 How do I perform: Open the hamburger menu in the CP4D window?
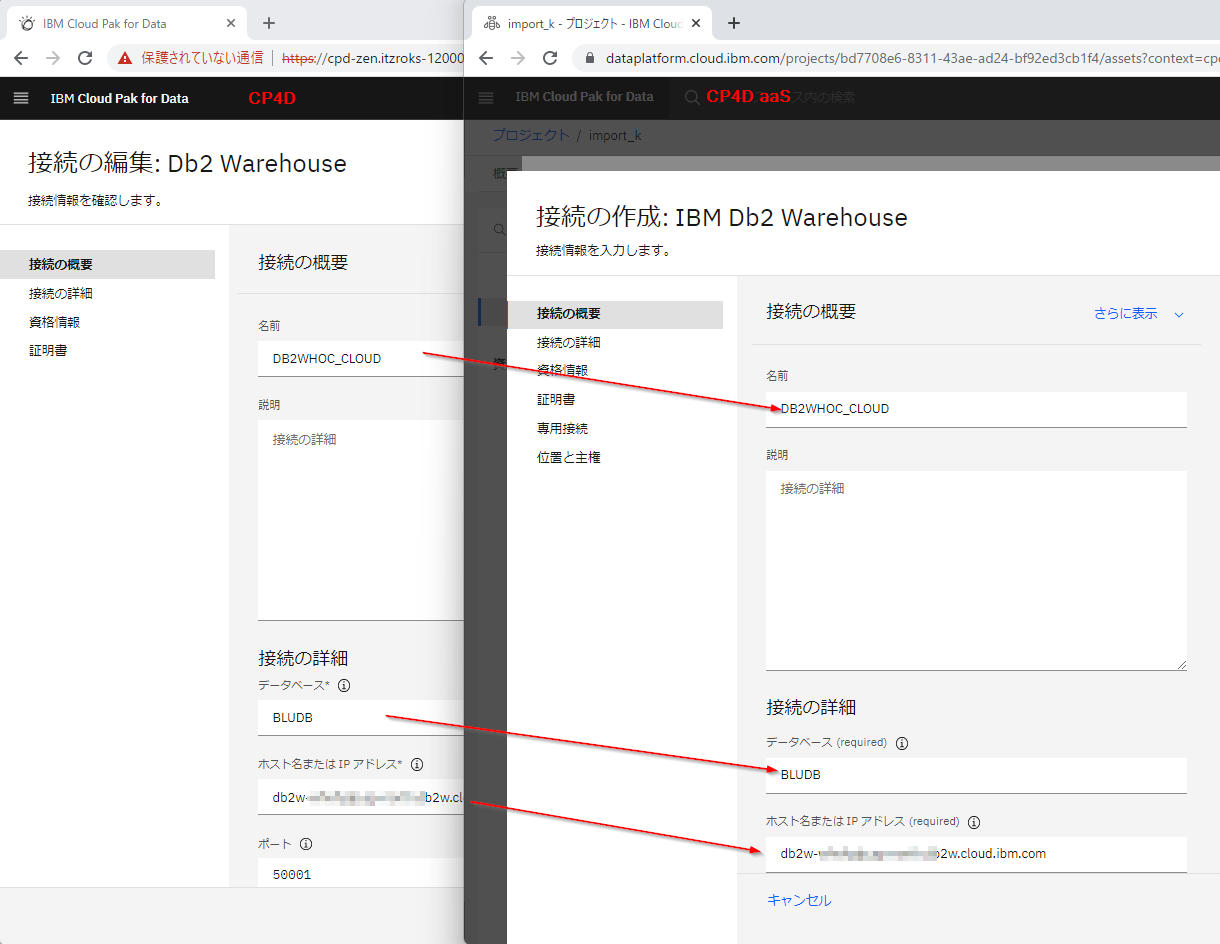pos(21,98)
